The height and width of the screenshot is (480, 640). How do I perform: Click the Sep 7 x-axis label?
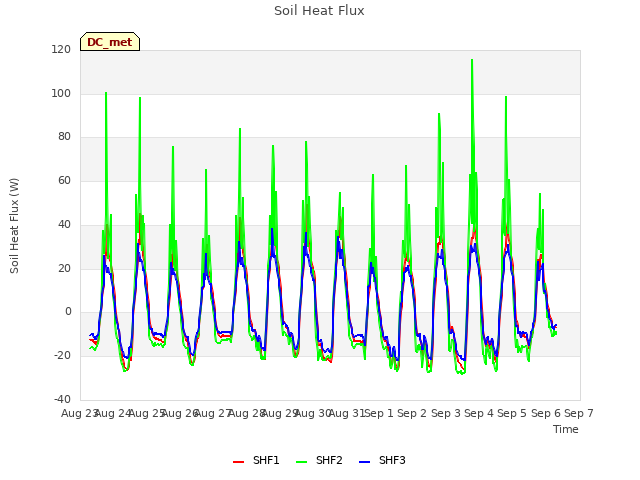(x=579, y=413)
